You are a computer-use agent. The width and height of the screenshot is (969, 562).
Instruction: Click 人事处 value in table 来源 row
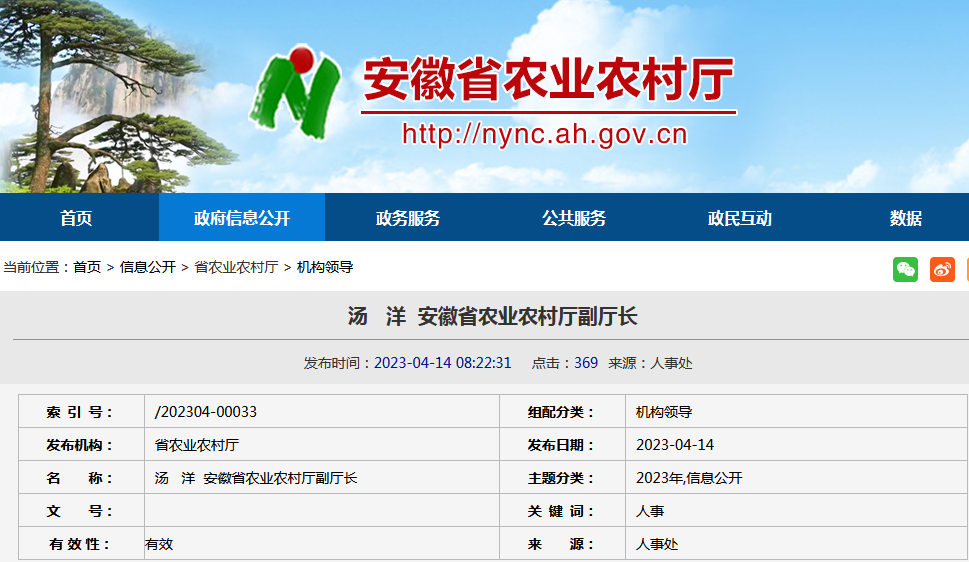(657, 544)
